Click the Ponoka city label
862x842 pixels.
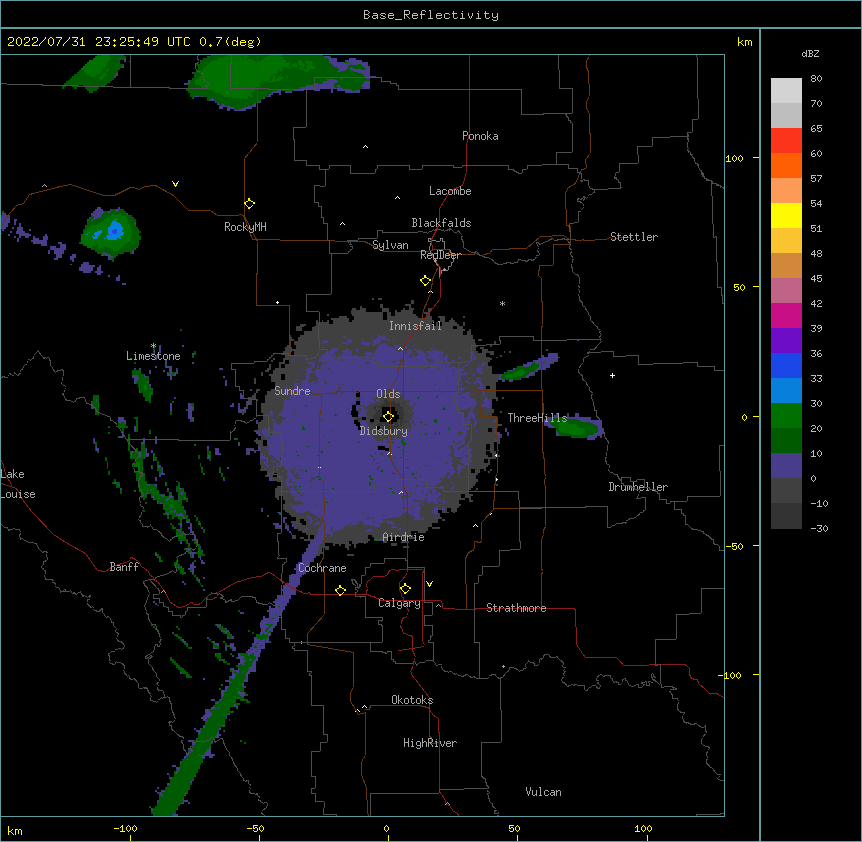480,136
